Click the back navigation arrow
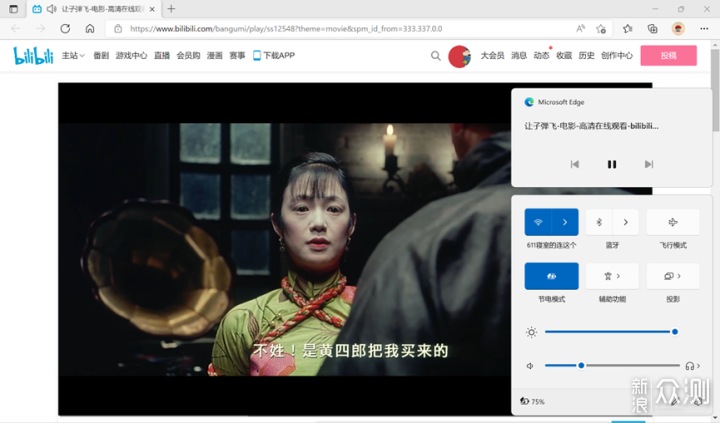The image size is (720, 423). pyautogui.click(x=16, y=28)
